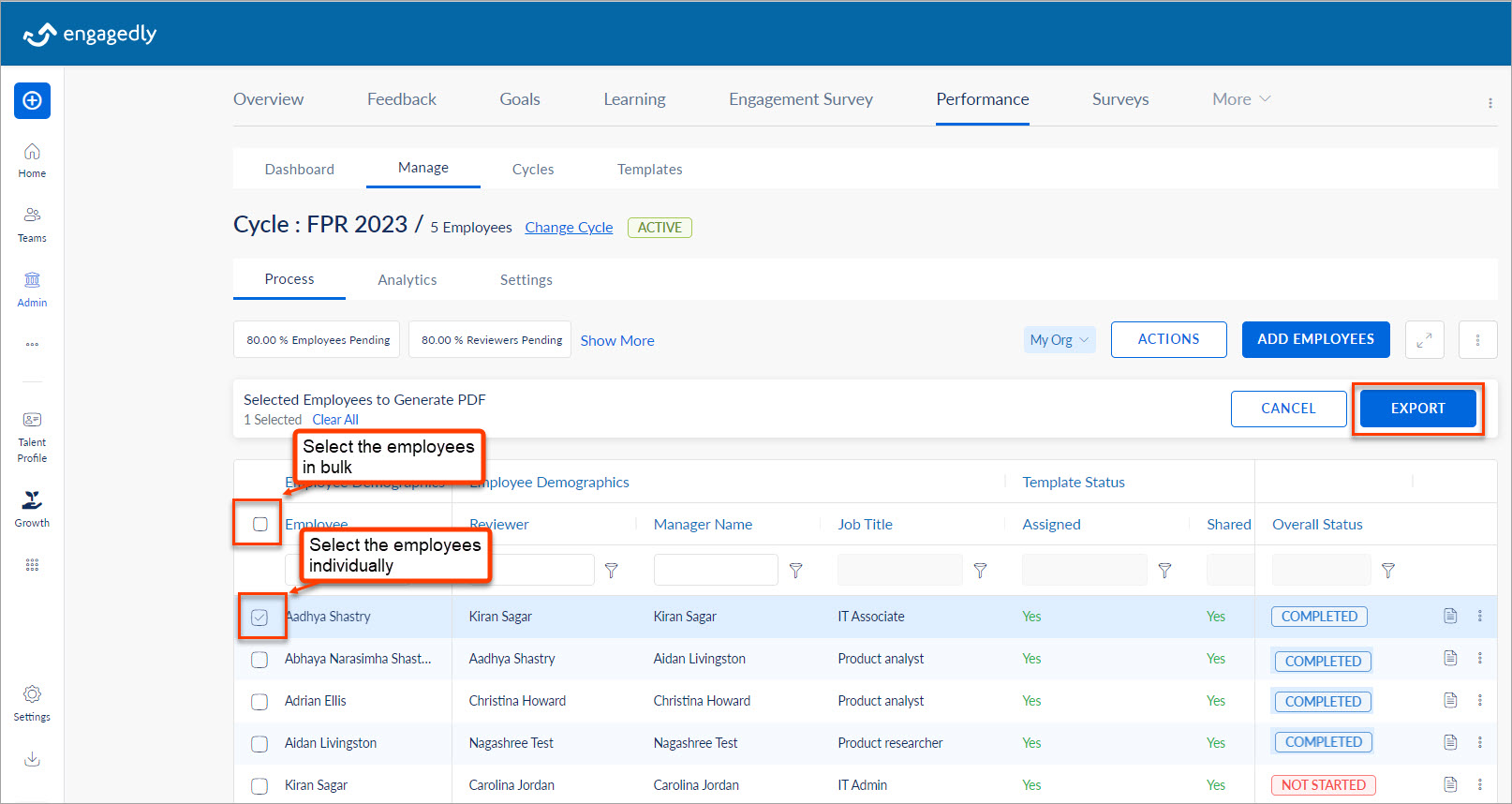The image size is (1512, 804).
Task: Open Admin in the sidebar
Action: pyautogui.click(x=32, y=290)
